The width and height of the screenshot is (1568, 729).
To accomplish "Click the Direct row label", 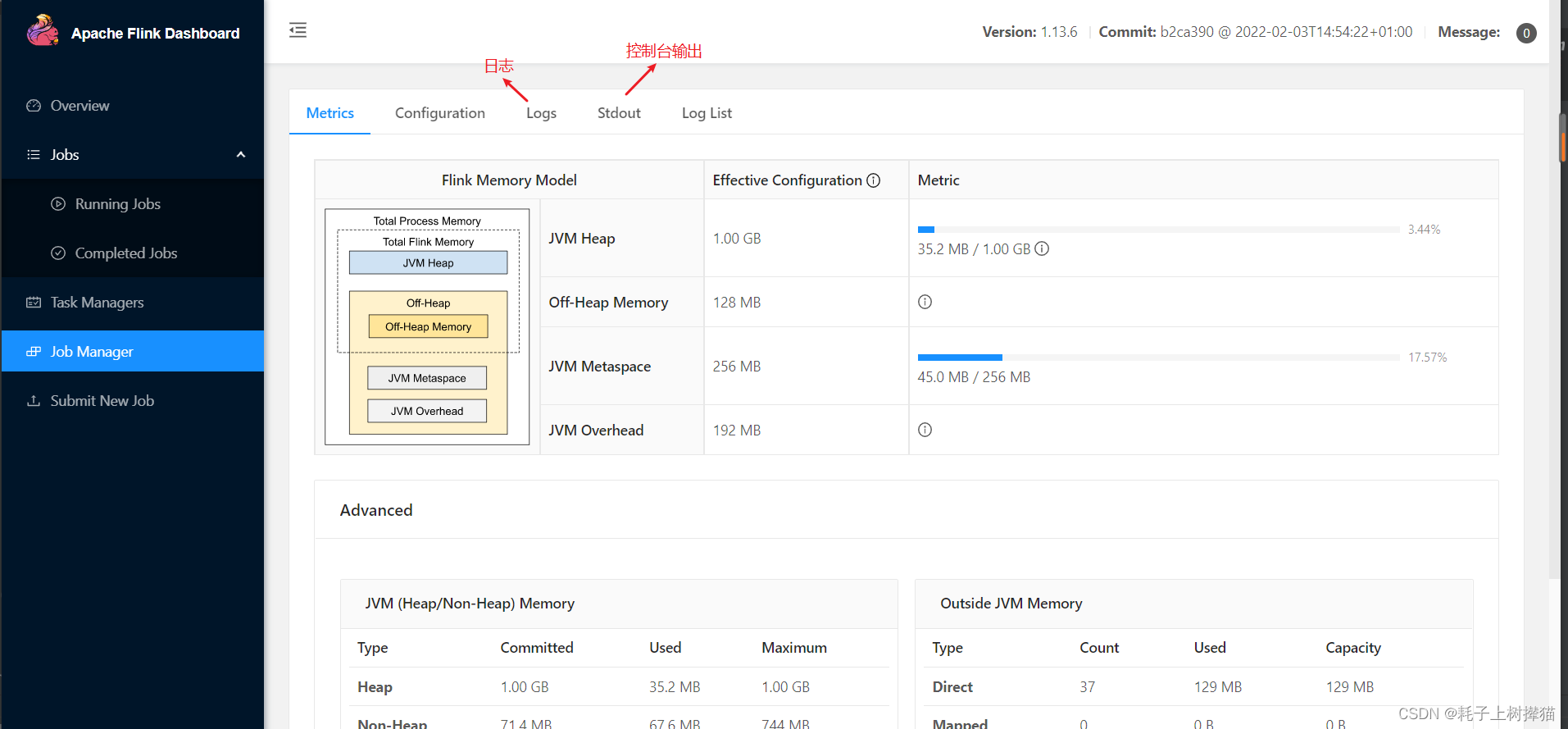I will pos(952,687).
